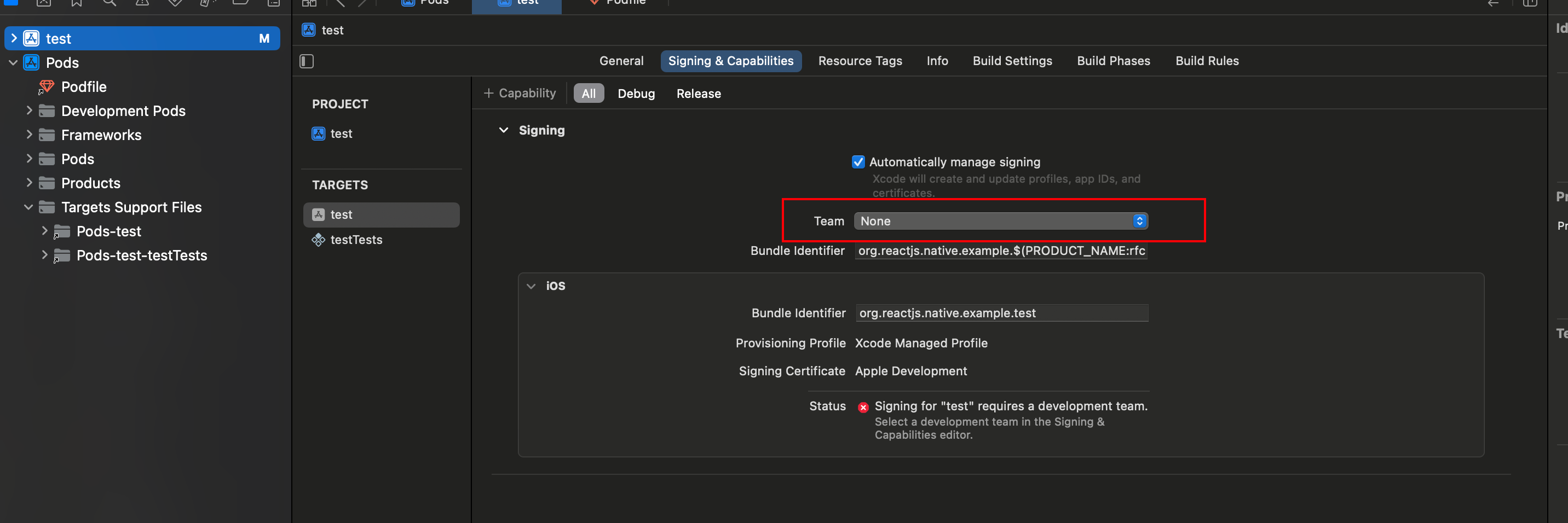1568x523 pixels.
Task: Add a capability with + Capability
Action: (x=519, y=93)
